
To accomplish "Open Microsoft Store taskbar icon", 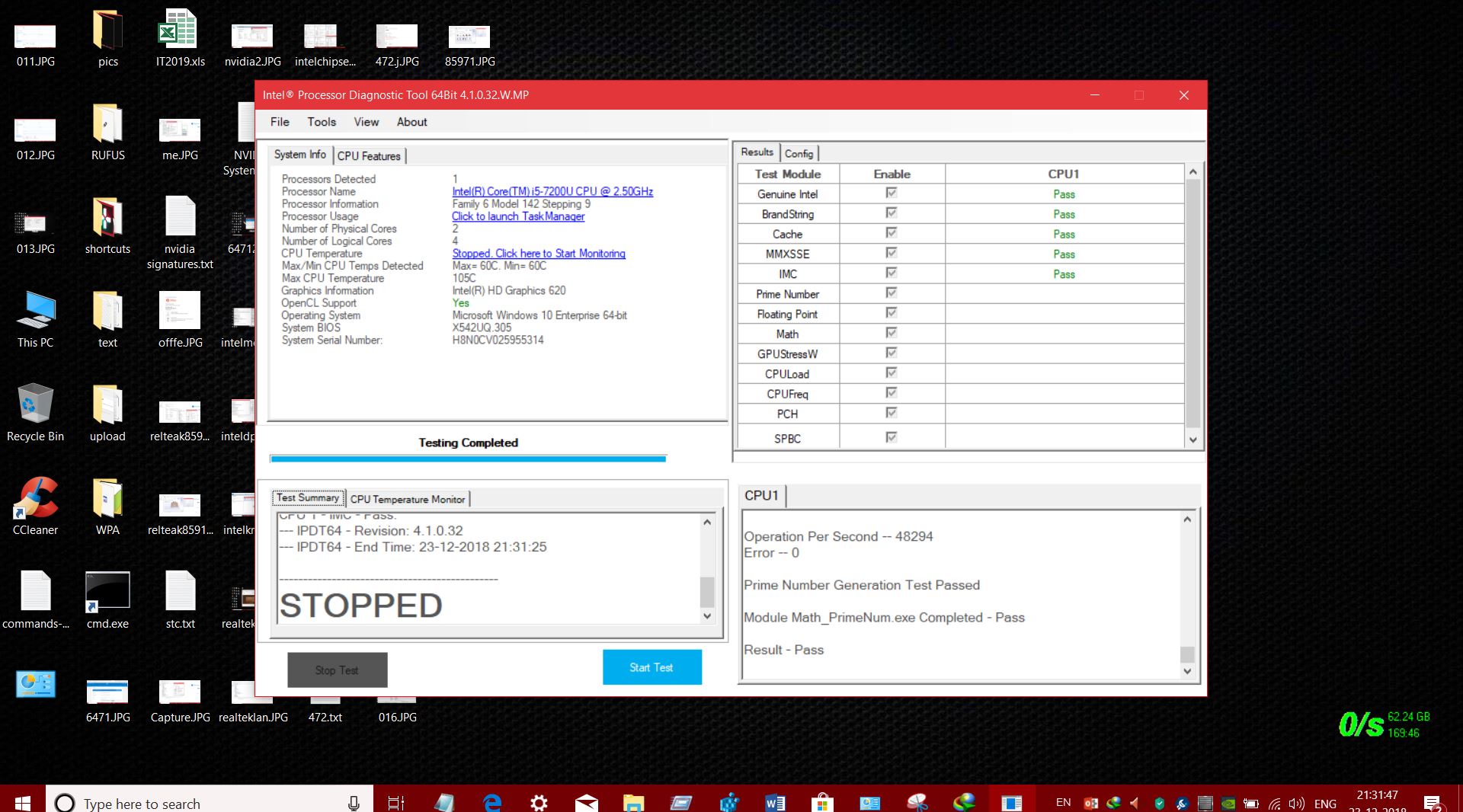I will pos(822,802).
